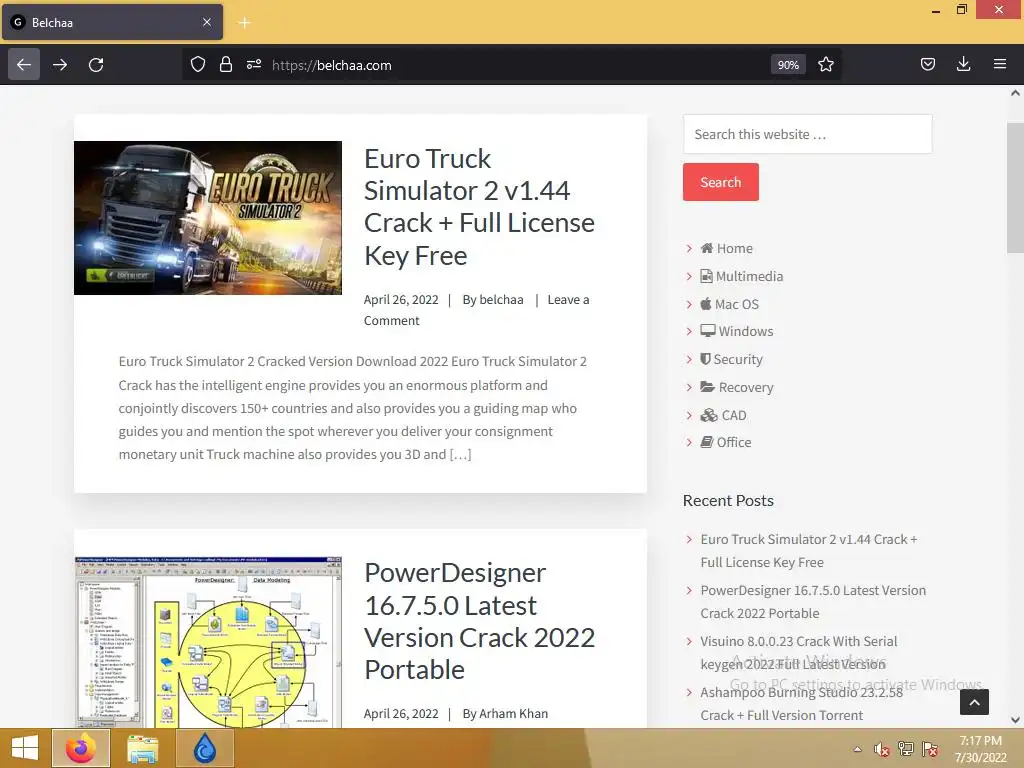Click the apple icon beside Mac OS
The width and height of the screenshot is (1024, 768).
click(706, 304)
